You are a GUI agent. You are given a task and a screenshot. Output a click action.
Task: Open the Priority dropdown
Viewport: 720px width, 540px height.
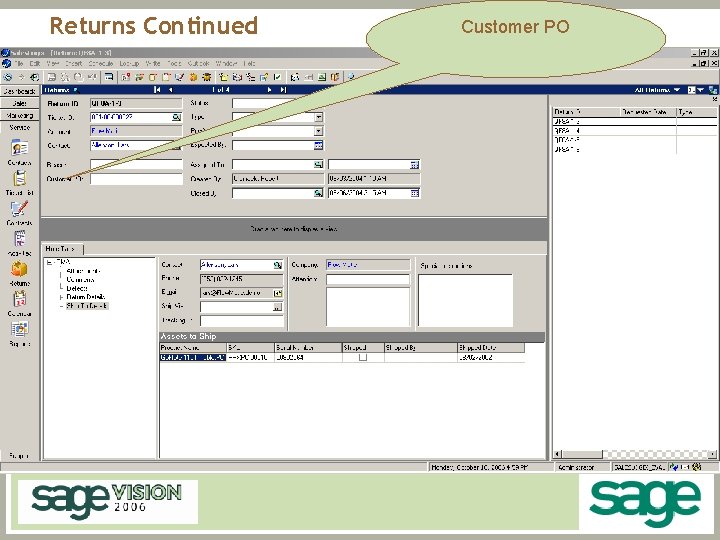click(318, 131)
